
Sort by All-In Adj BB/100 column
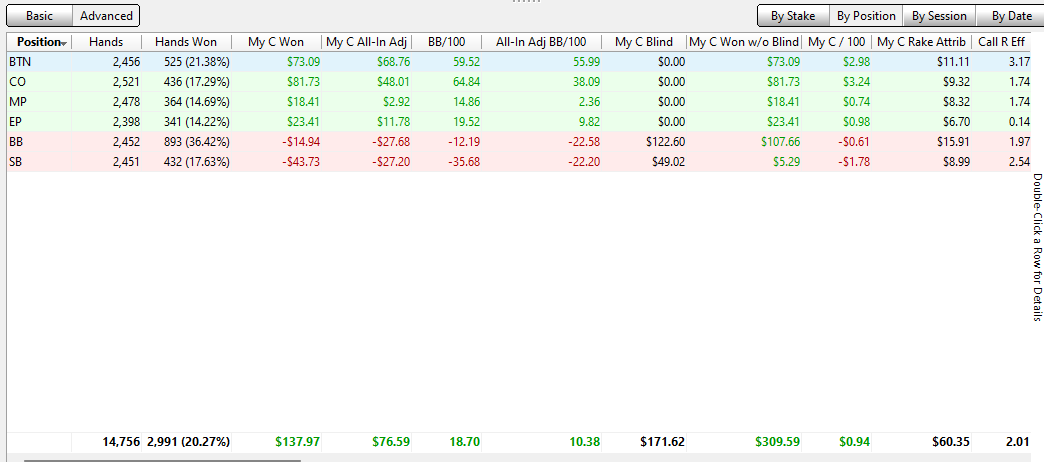pos(542,42)
